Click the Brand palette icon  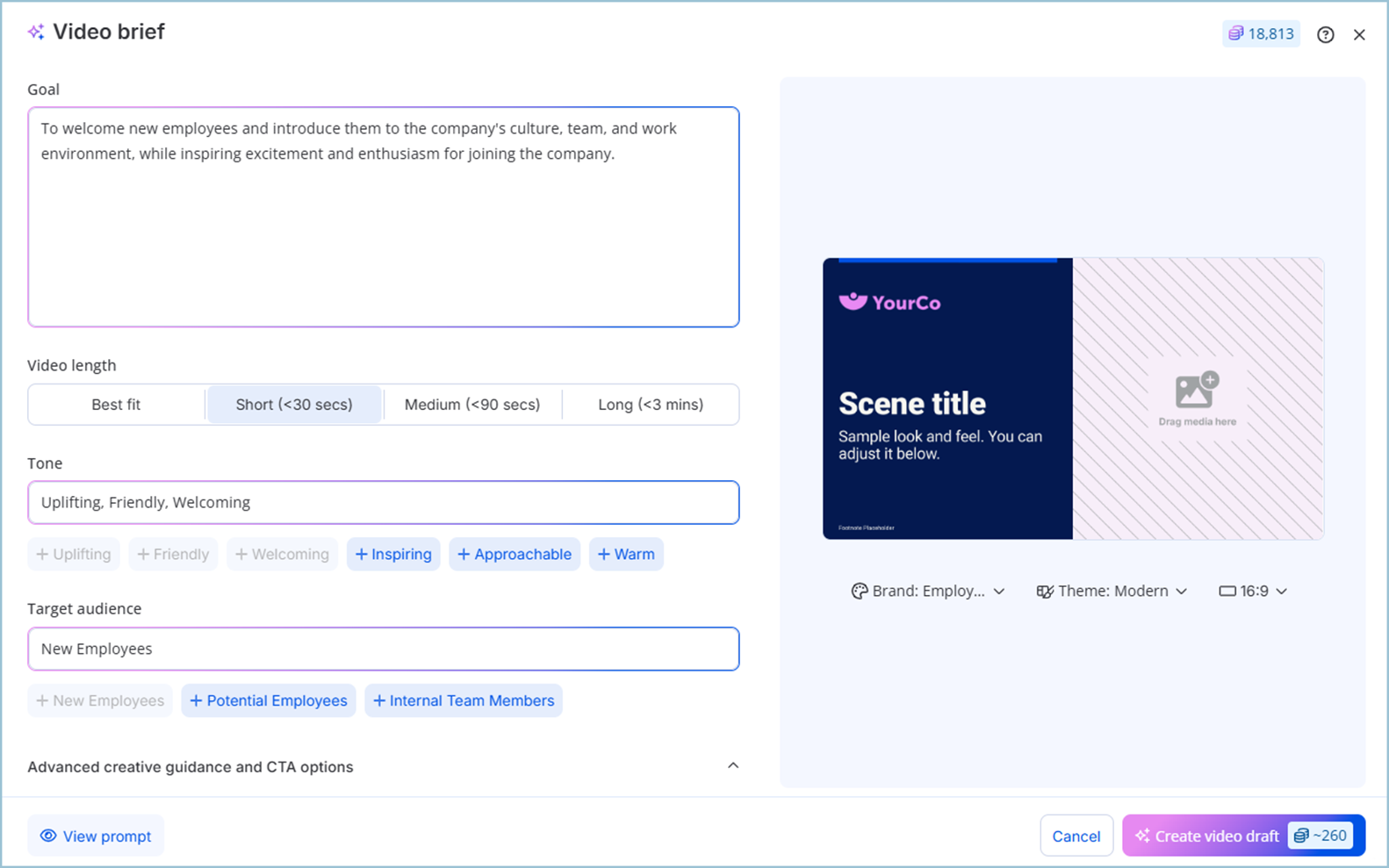(x=859, y=592)
